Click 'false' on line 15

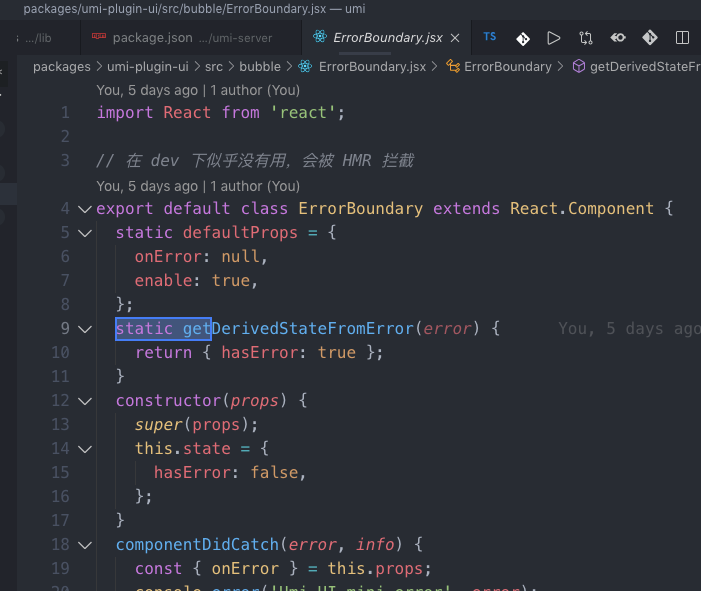pyautogui.click(x=274, y=473)
